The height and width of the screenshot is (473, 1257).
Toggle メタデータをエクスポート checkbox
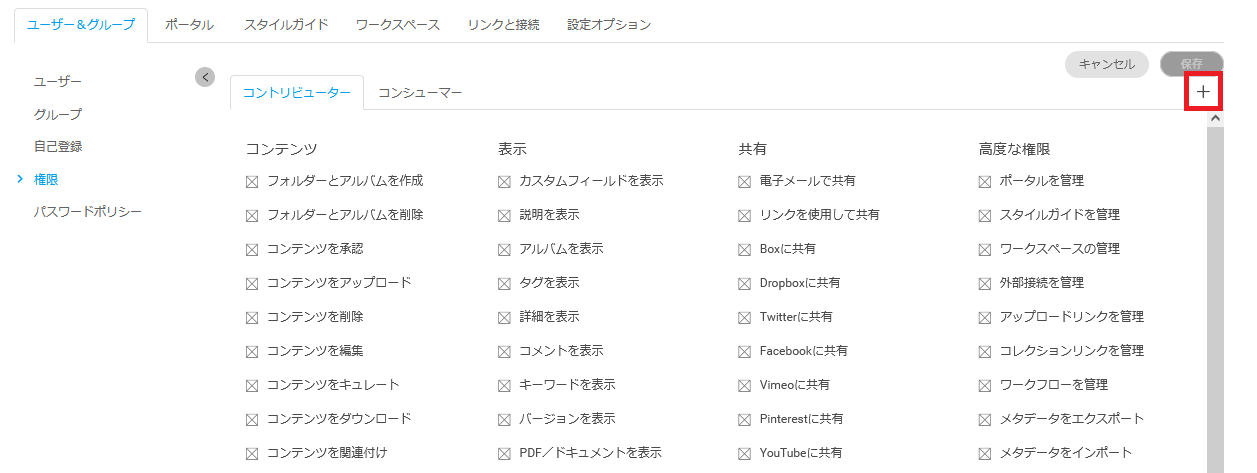(985, 419)
